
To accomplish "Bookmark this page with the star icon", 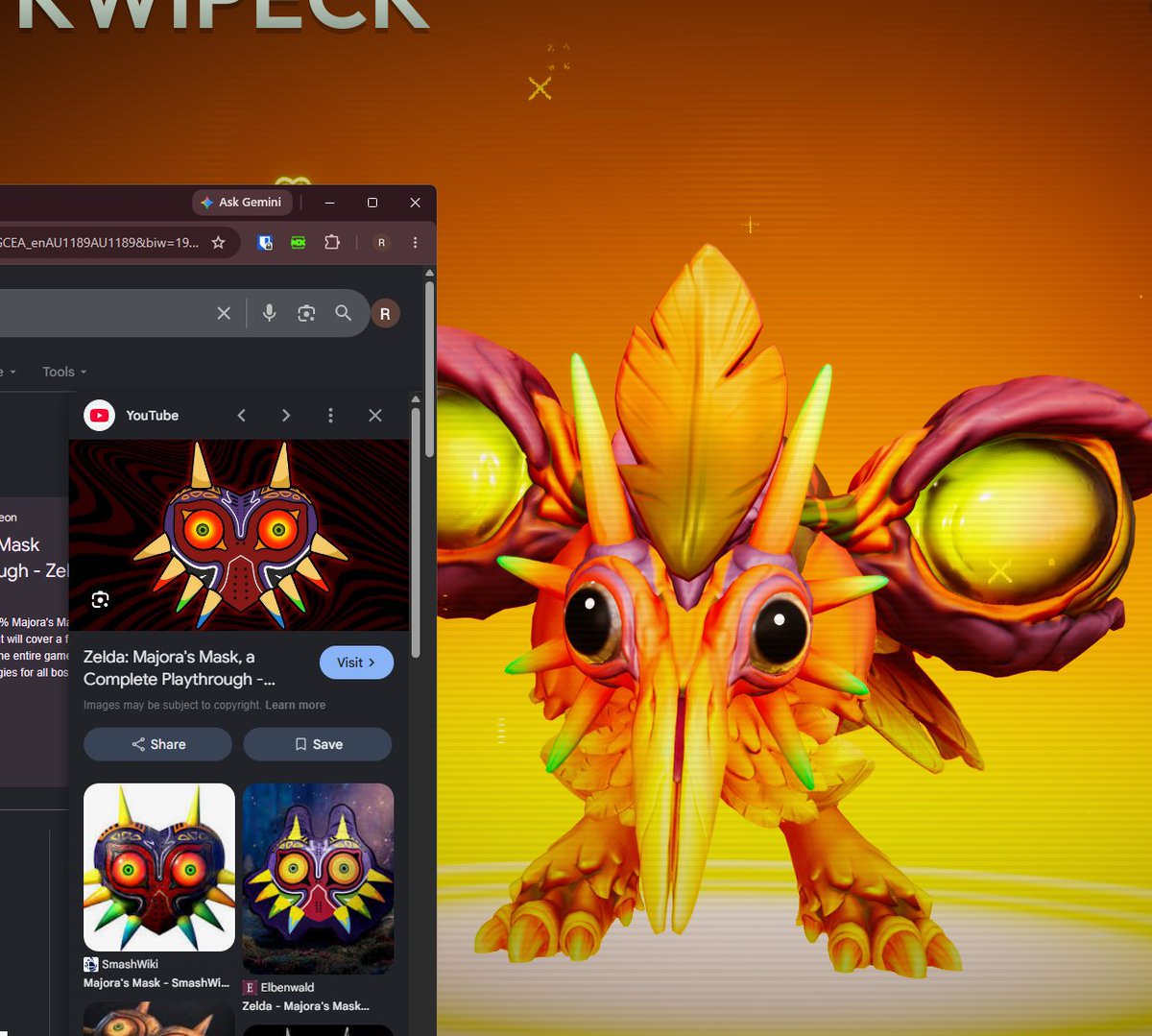I will click(218, 243).
